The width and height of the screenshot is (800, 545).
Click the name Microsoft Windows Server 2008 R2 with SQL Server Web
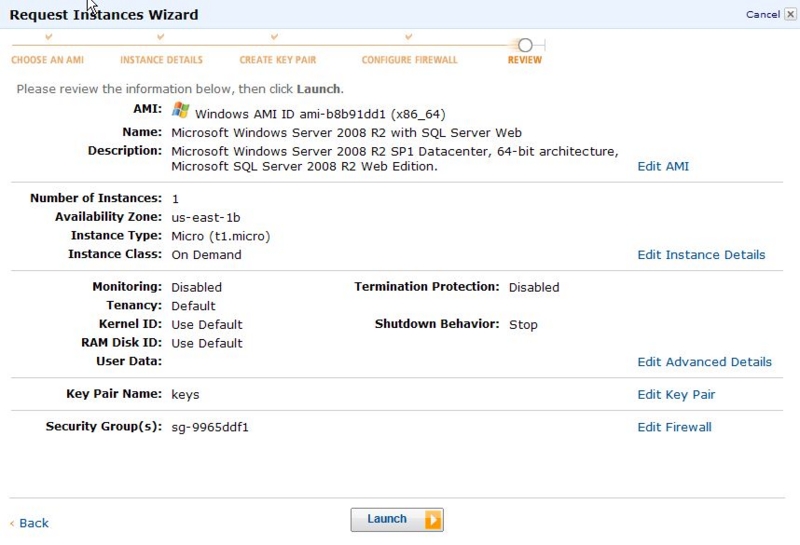(x=346, y=133)
